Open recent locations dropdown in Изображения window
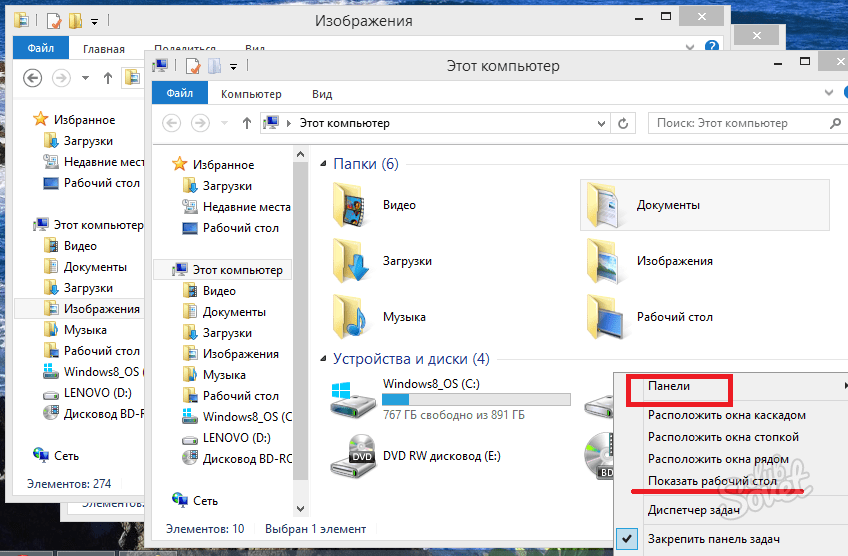 click(85, 78)
